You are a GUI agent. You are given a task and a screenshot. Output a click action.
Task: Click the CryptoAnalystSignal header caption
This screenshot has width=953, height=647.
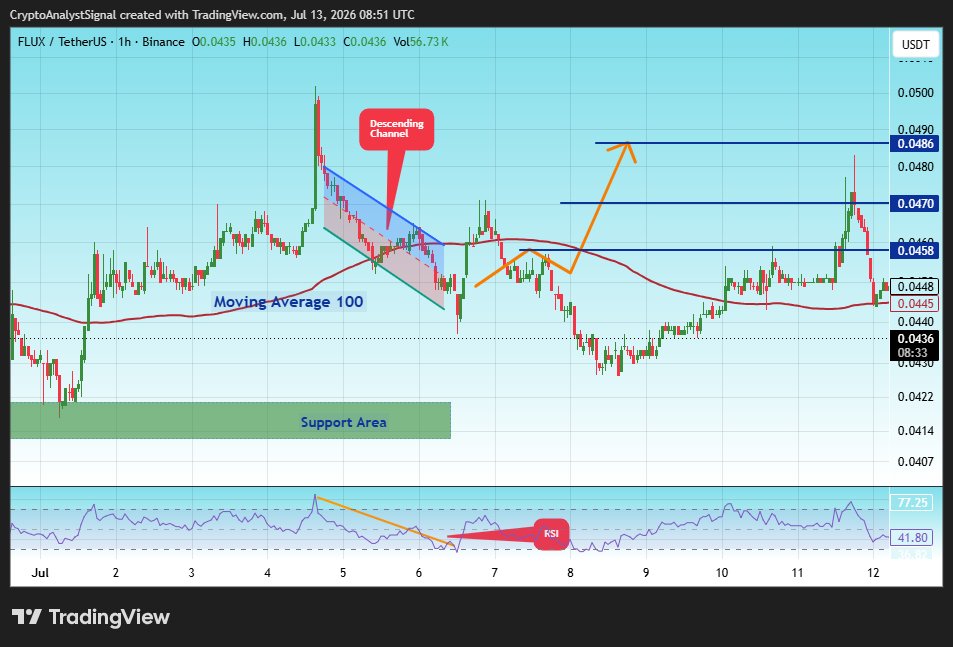click(212, 15)
